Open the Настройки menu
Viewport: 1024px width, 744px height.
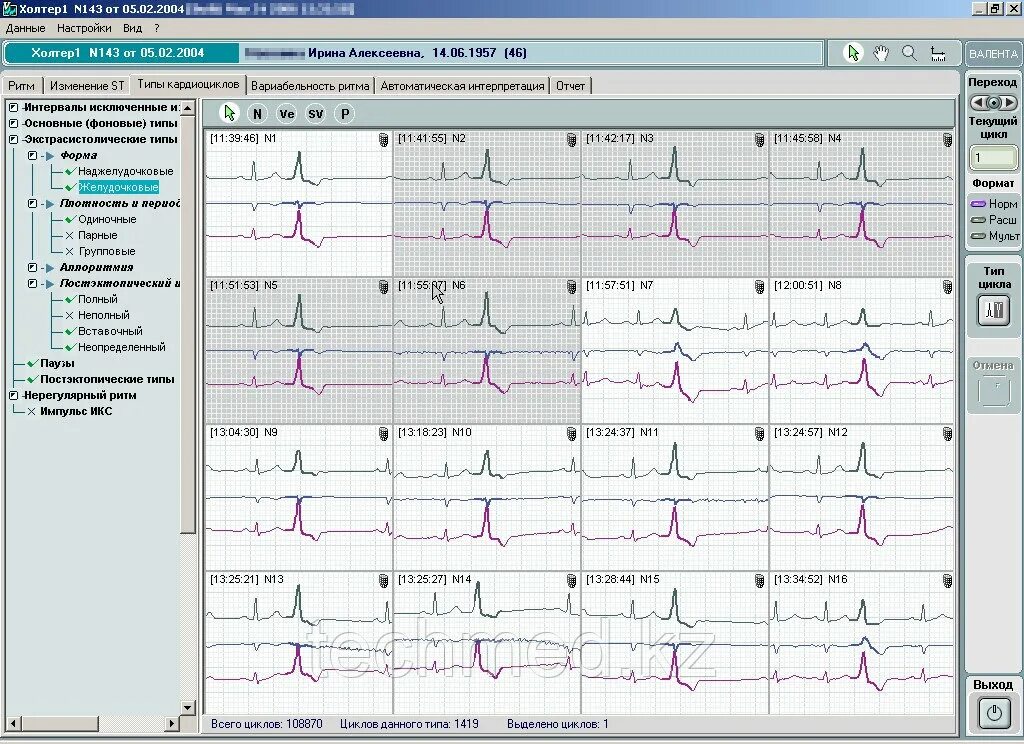click(x=84, y=28)
